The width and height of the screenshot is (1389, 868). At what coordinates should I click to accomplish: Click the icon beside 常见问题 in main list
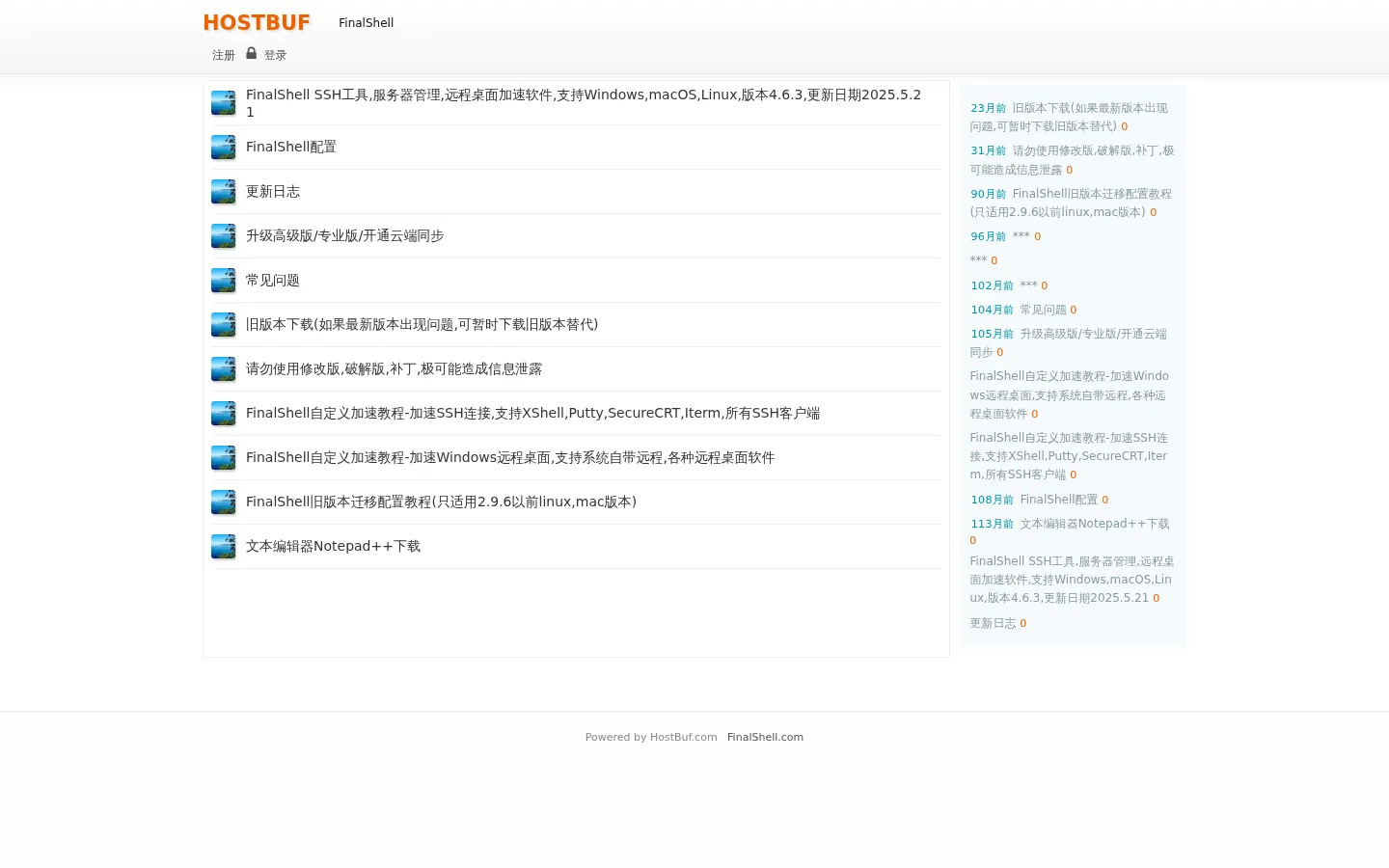click(224, 281)
